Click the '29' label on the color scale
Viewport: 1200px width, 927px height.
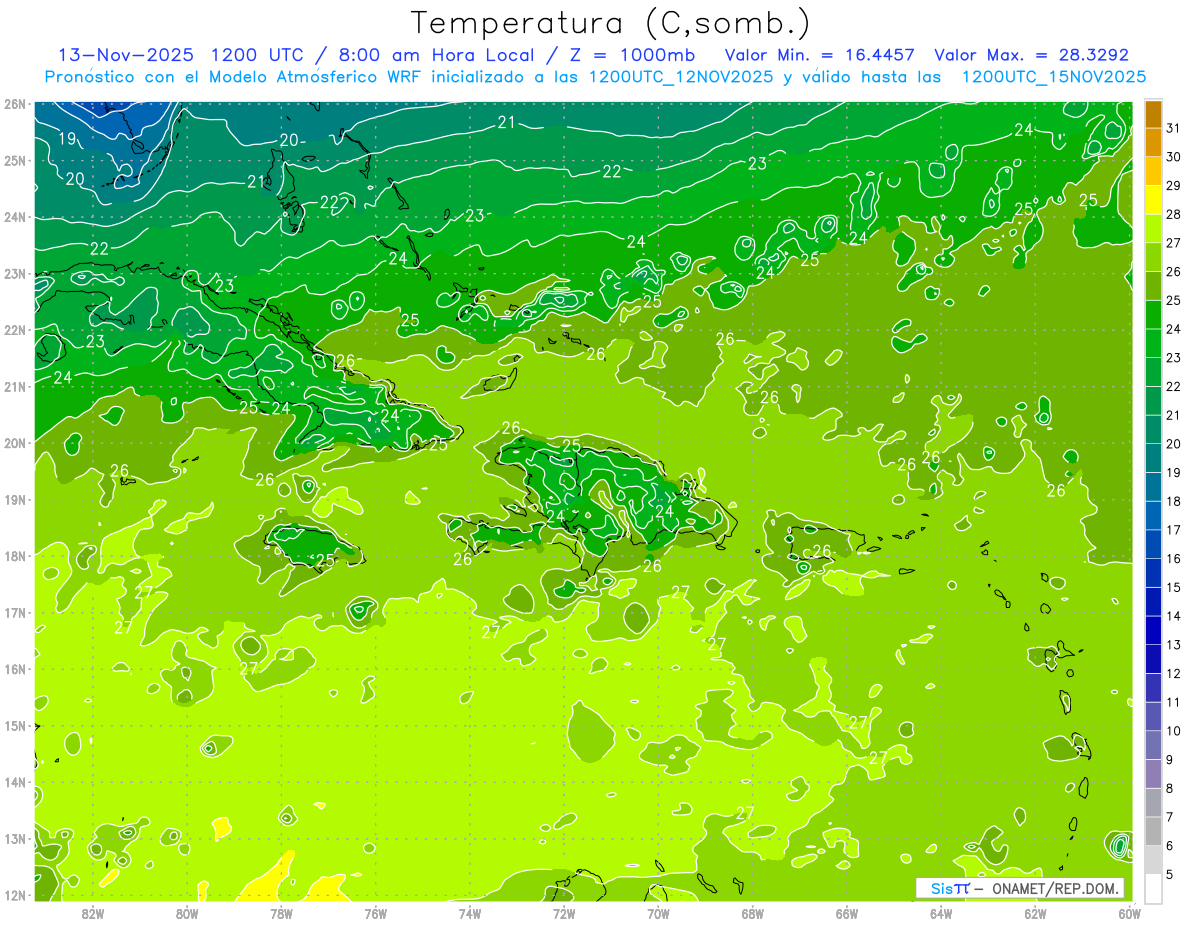pos(1174,186)
